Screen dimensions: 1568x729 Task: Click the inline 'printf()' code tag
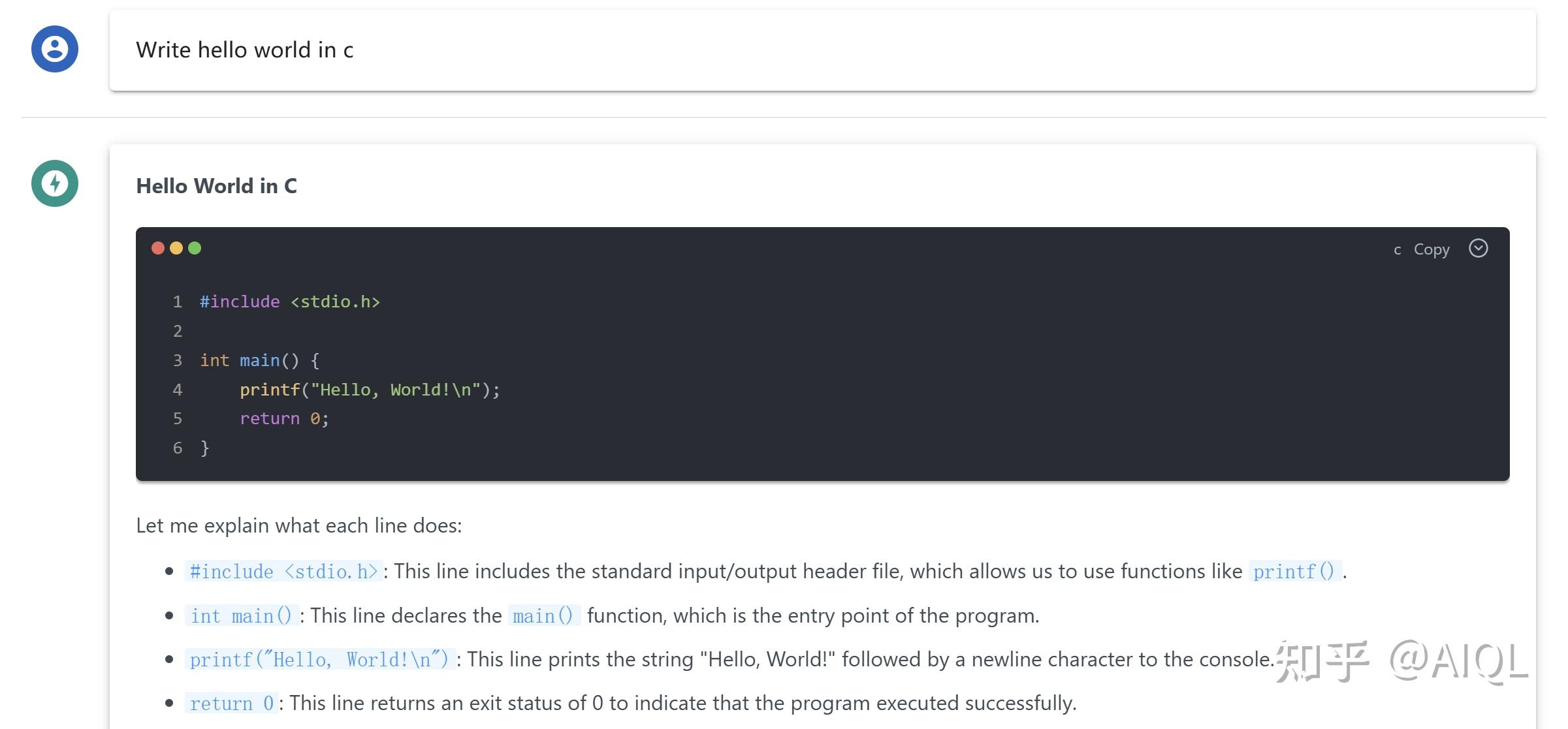[x=1294, y=572]
